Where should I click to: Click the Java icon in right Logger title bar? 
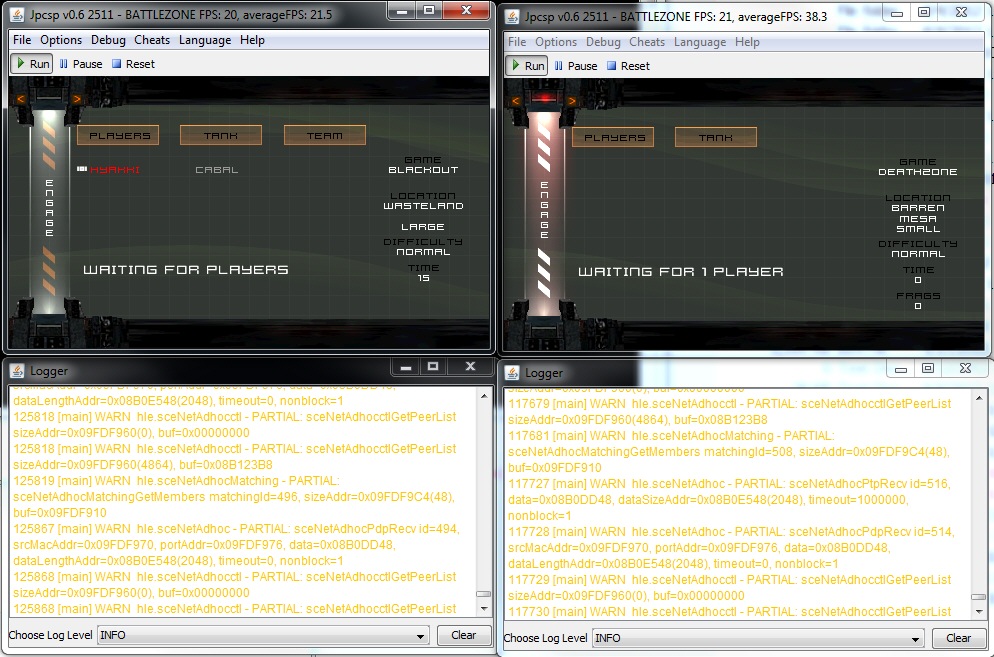[x=513, y=373]
